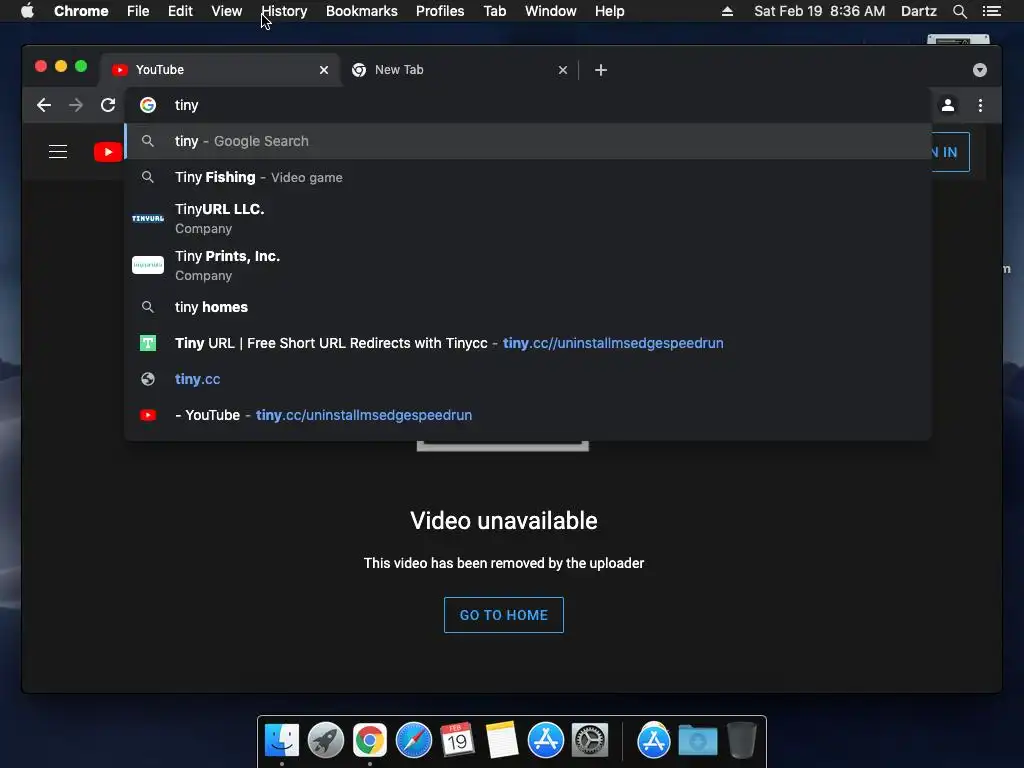
Task: Expand the tab search dropdown arrow
Action: tap(980, 70)
